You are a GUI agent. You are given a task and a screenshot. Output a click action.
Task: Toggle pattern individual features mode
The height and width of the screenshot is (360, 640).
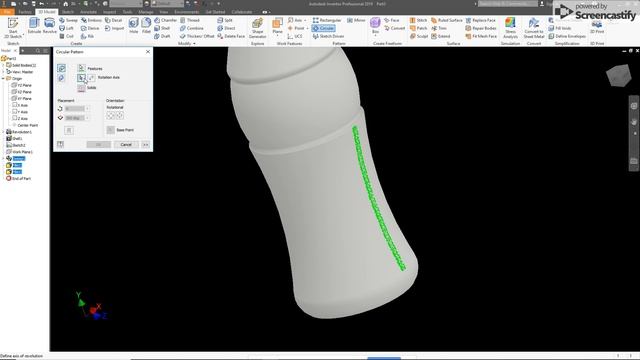click(x=61, y=68)
